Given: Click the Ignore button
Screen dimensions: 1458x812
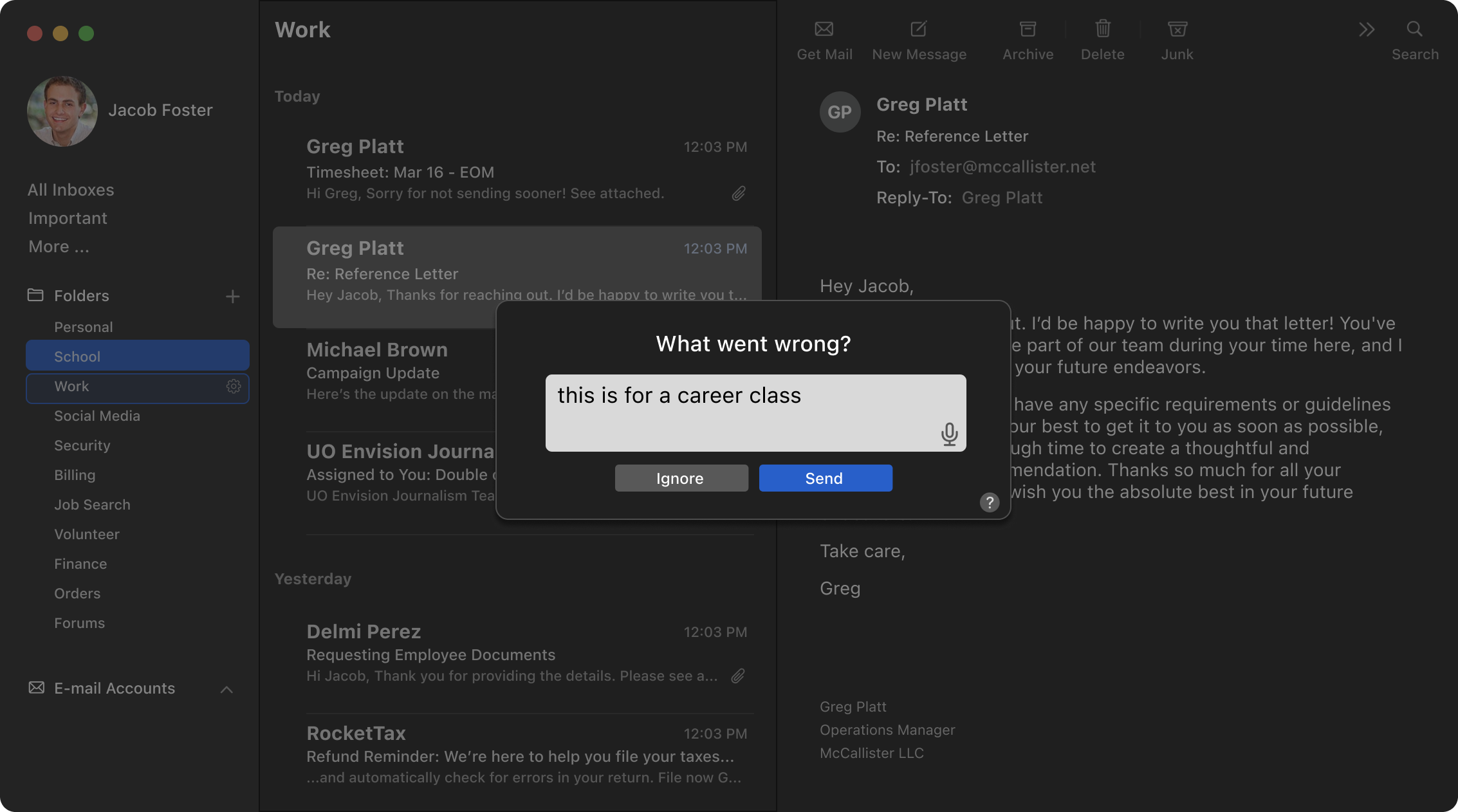Looking at the screenshot, I should tap(681, 479).
